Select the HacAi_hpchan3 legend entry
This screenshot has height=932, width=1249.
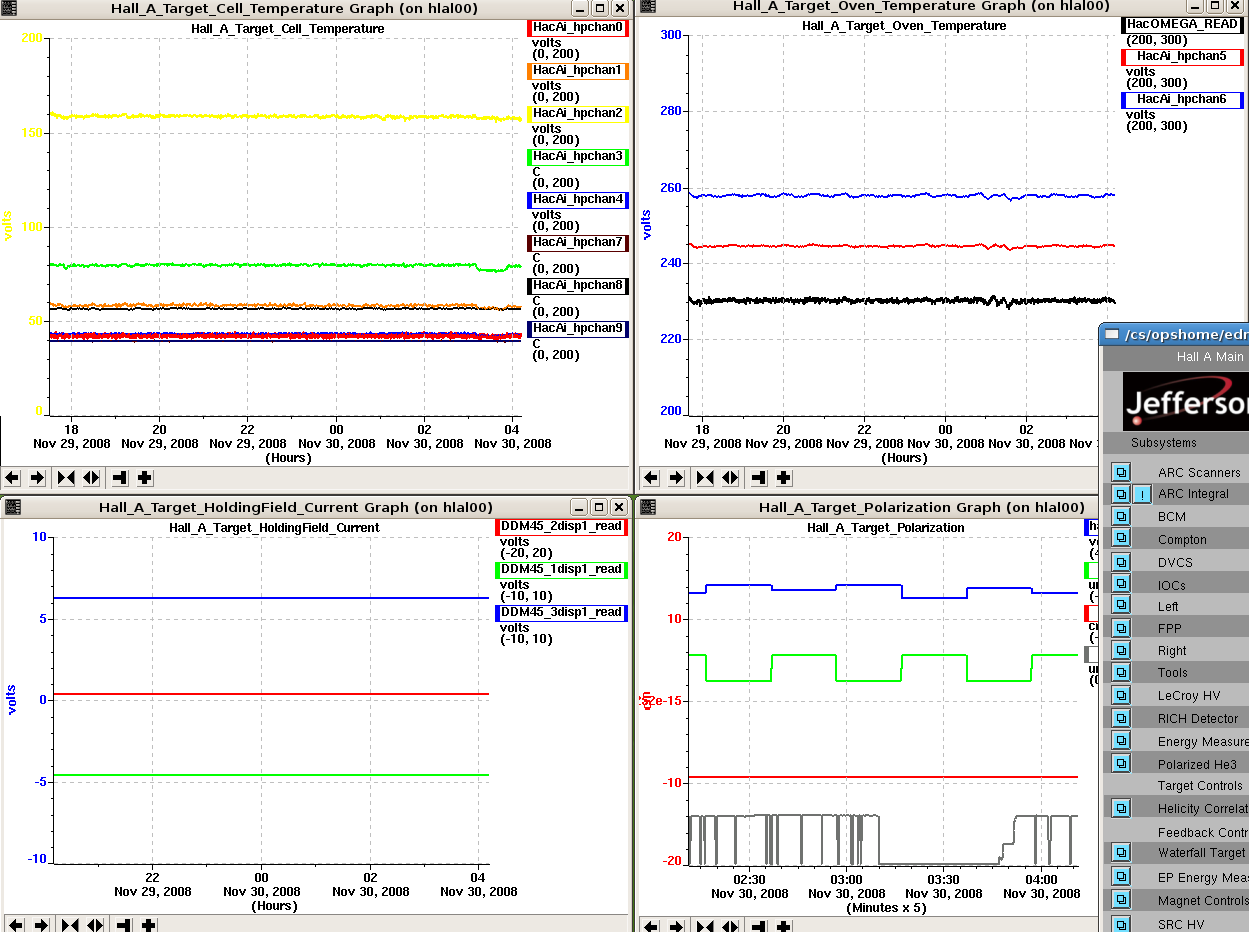[x=578, y=157]
